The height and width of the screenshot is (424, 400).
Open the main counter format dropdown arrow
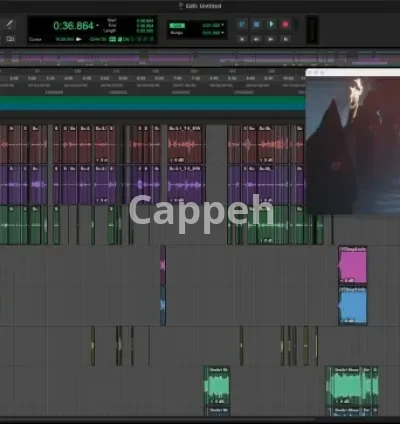[98, 25]
